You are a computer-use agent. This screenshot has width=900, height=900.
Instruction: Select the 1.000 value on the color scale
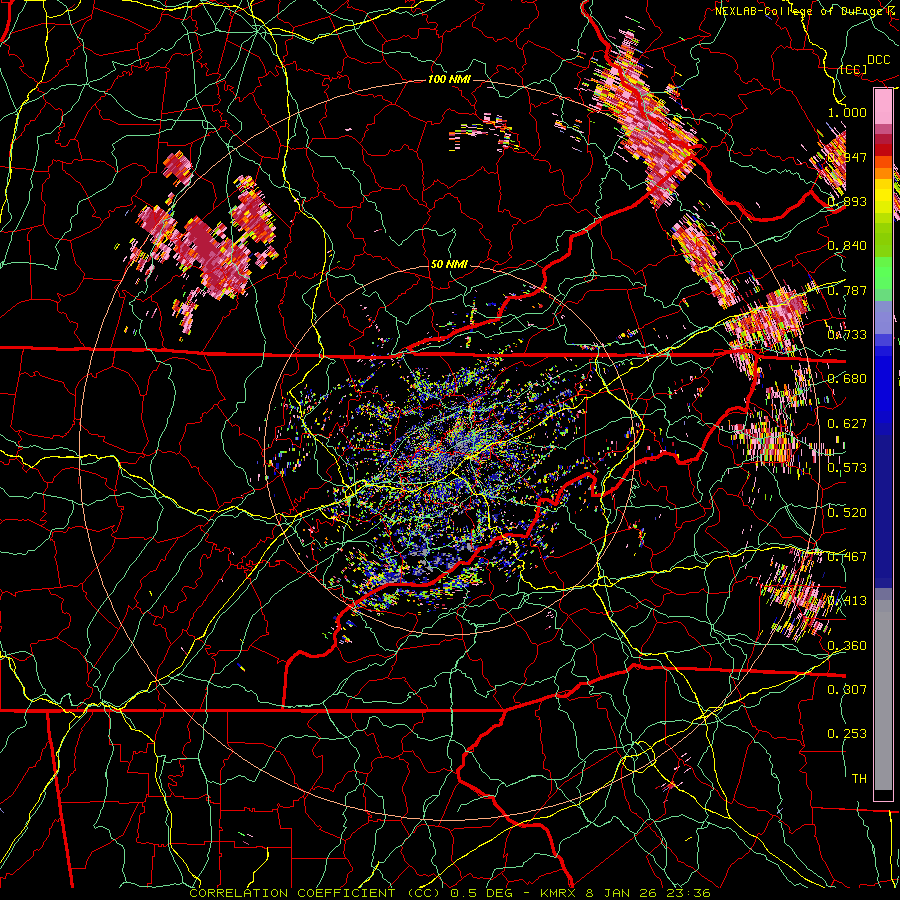847,112
